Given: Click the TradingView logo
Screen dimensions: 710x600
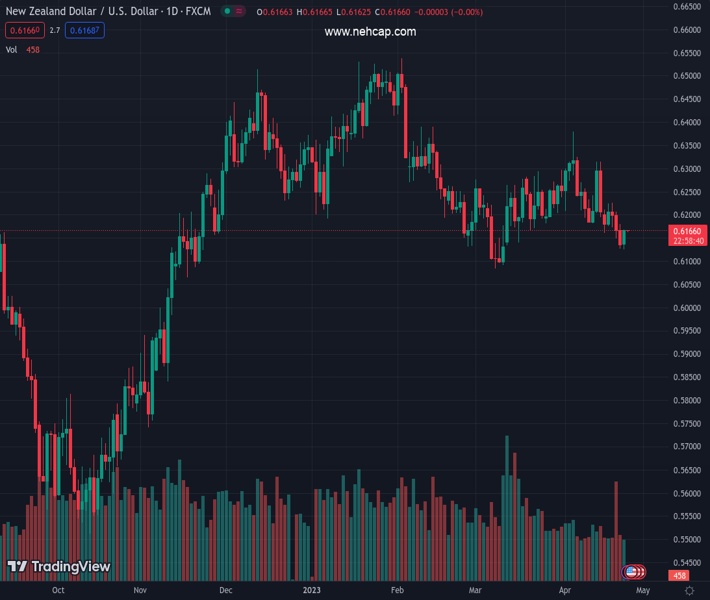Looking at the screenshot, I should pyautogui.click(x=58, y=567).
